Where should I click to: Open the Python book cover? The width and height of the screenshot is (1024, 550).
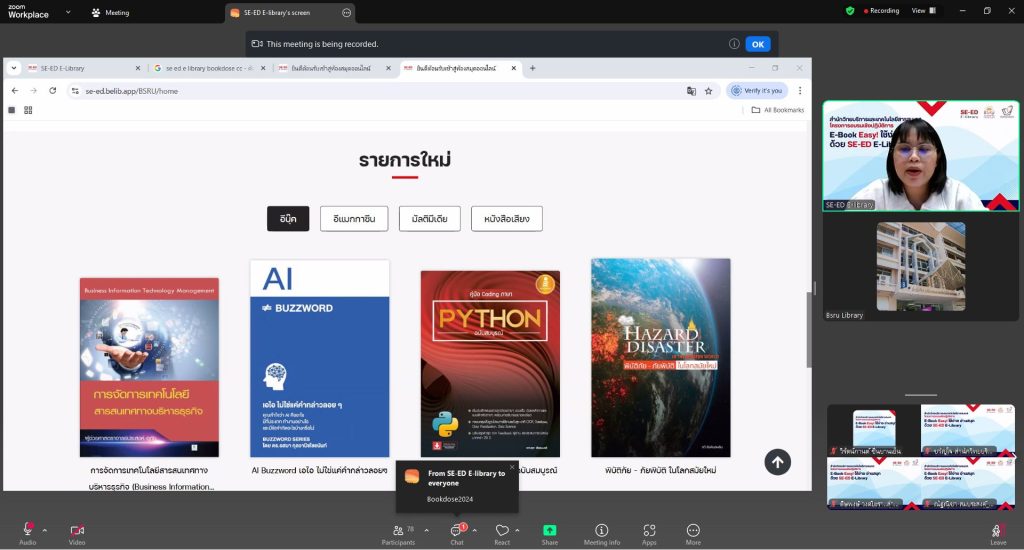click(x=490, y=364)
